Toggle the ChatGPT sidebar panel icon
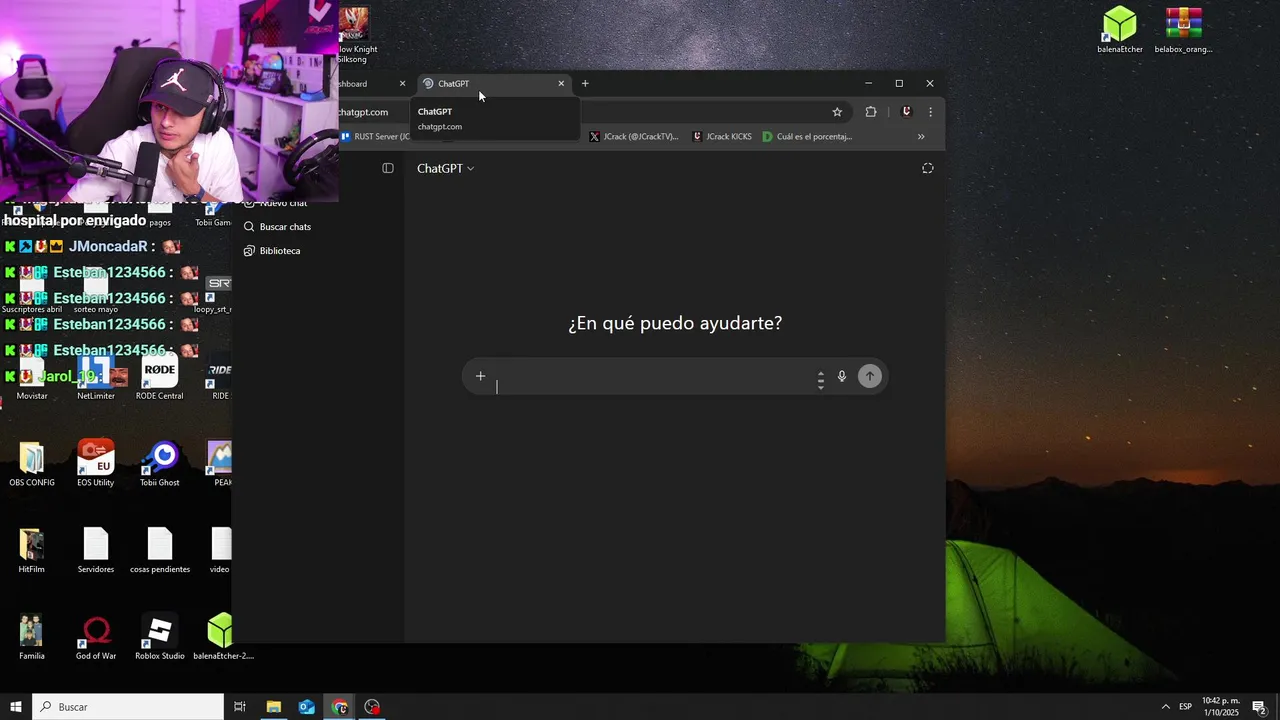This screenshot has height=720, width=1280. [388, 168]
